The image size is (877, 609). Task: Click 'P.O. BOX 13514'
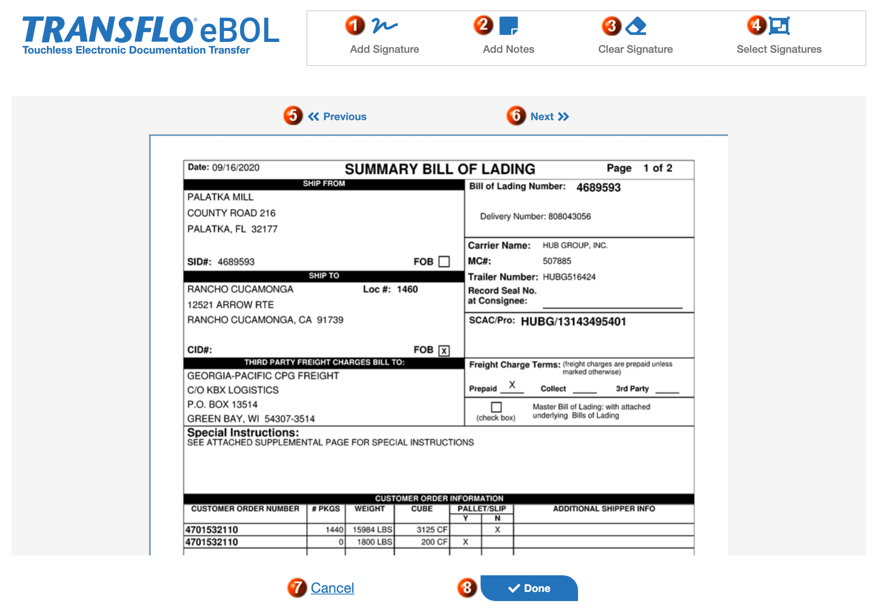click(223, 404)
